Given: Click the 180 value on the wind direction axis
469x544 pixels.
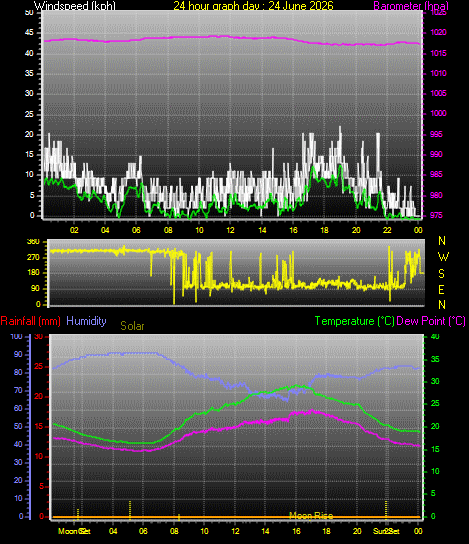Looking at the screenshot, I should coord(34,273).
